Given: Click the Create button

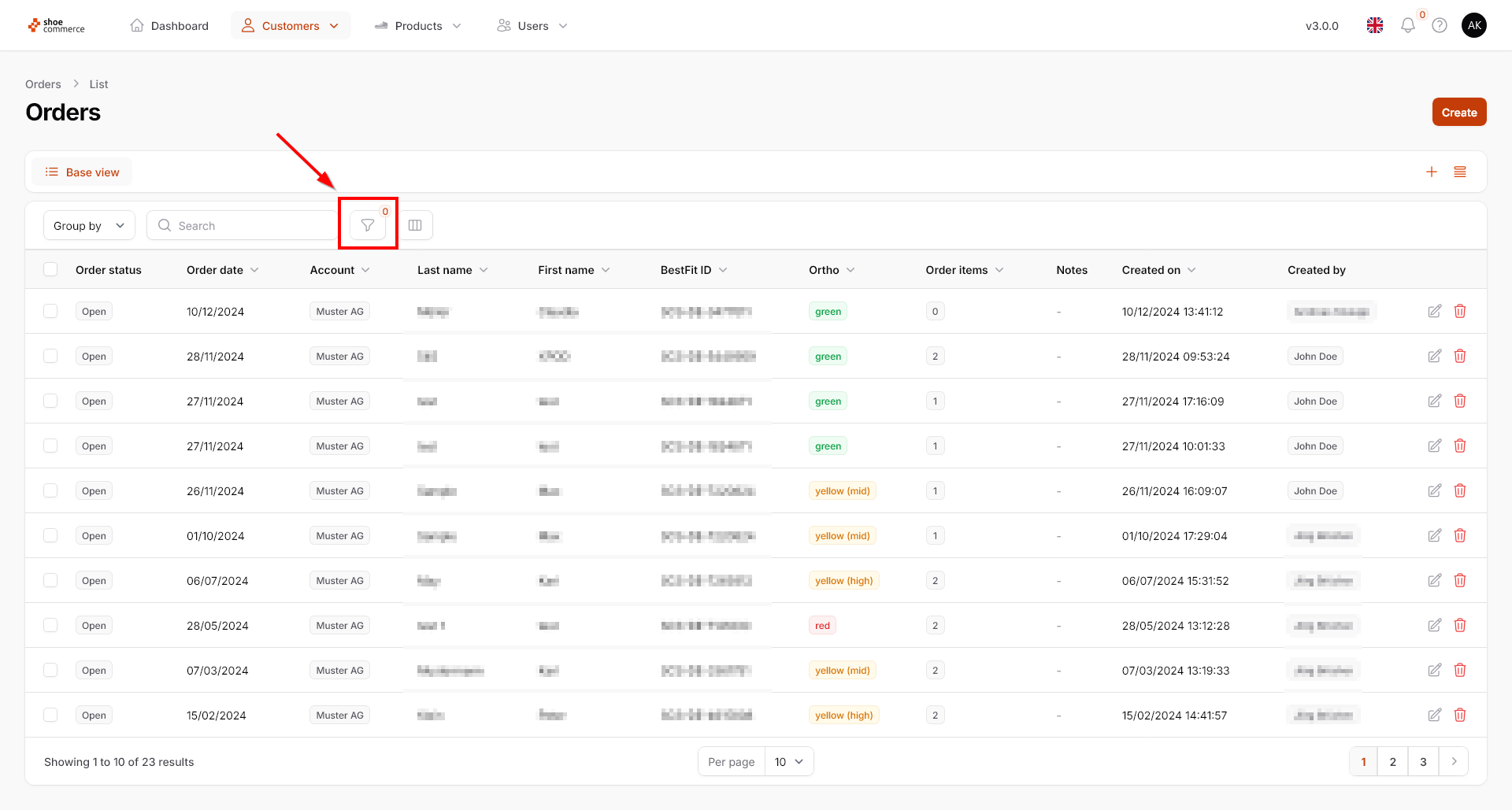Looking at the screenshot, I should (x=1458, y=112).
